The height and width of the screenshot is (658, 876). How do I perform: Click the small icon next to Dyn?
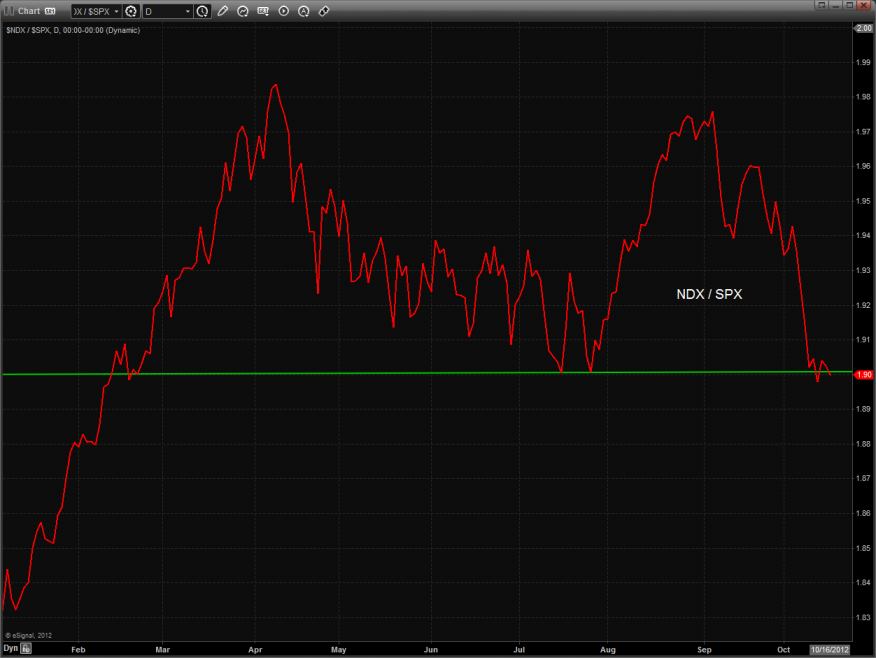click(x=27, y=649)
